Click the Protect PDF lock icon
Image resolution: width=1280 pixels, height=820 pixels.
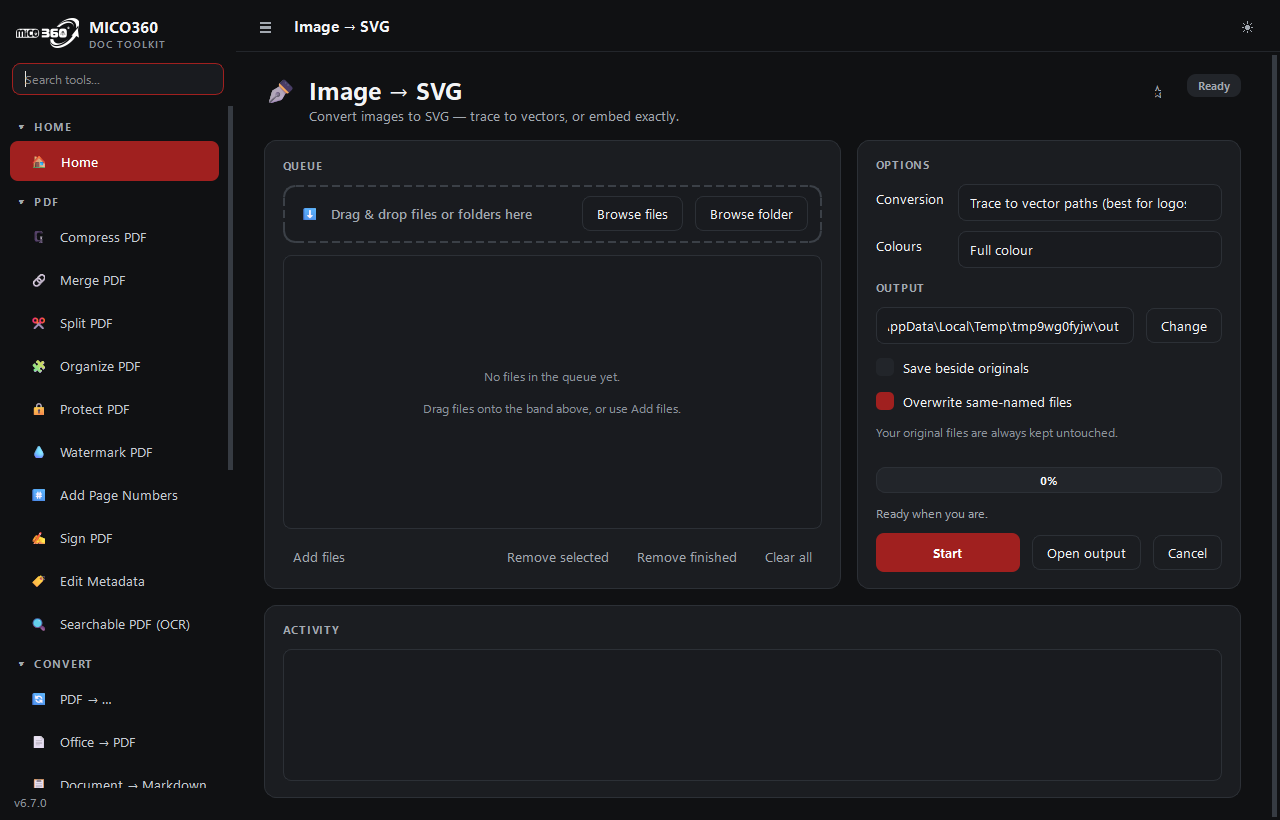39,410
